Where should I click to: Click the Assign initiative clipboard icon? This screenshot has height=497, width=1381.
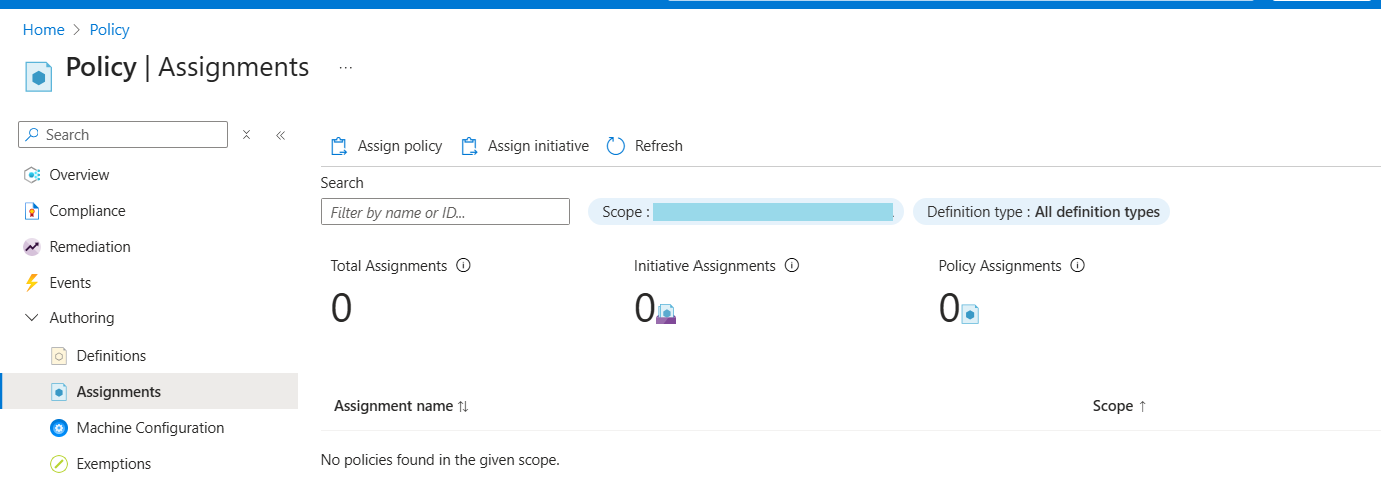coord(469,146)
